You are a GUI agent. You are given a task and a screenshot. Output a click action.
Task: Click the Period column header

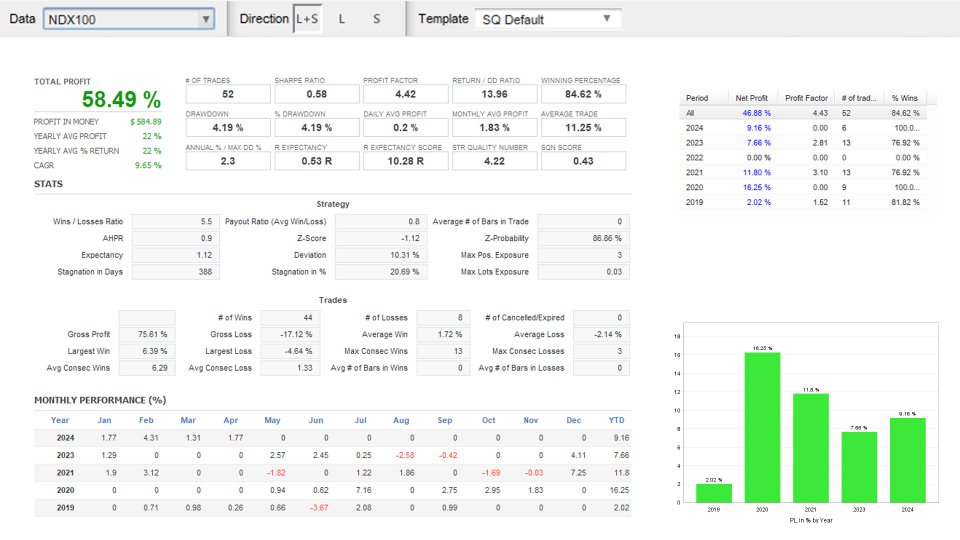pyautogui.click(x=697, y=98)
